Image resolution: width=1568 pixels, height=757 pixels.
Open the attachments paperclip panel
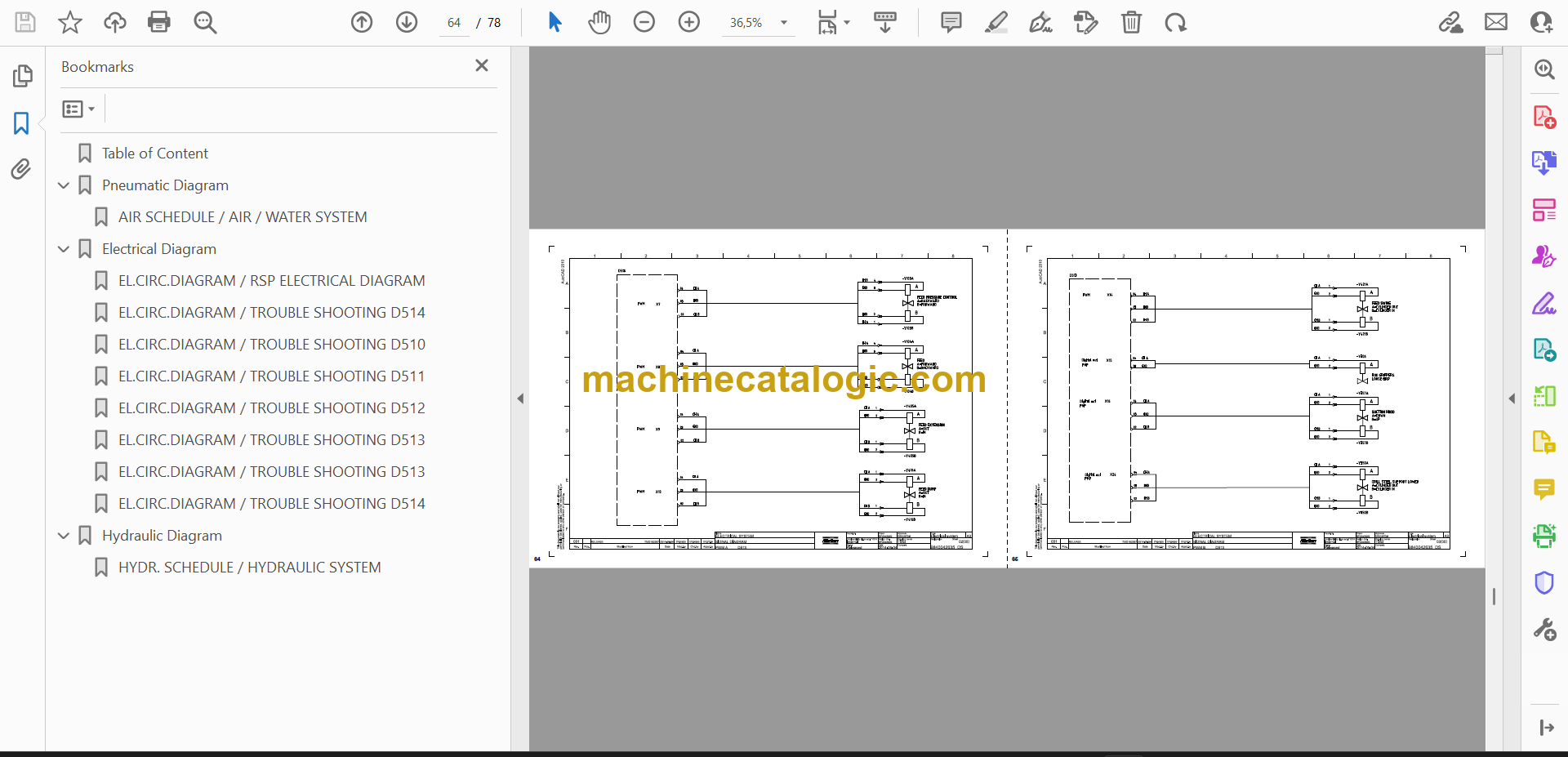point(21,169)
